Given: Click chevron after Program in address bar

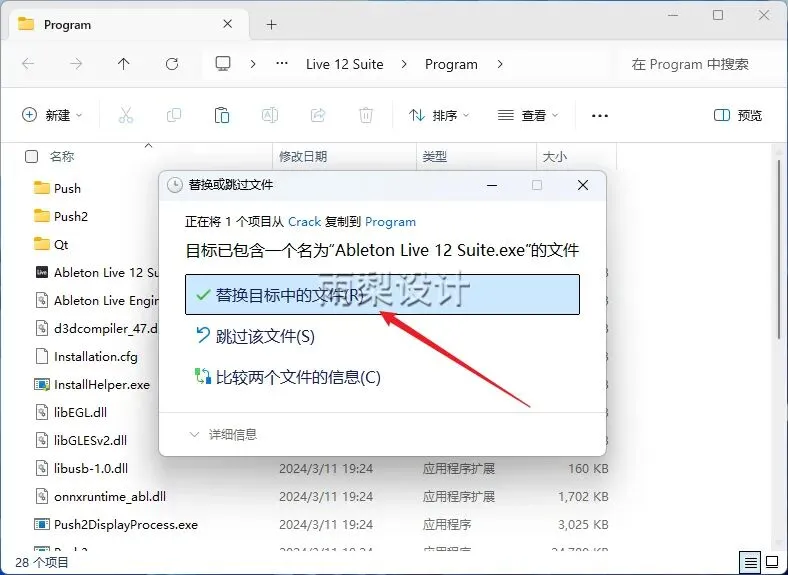Looking at the screenshot, I should coord(500,64).
